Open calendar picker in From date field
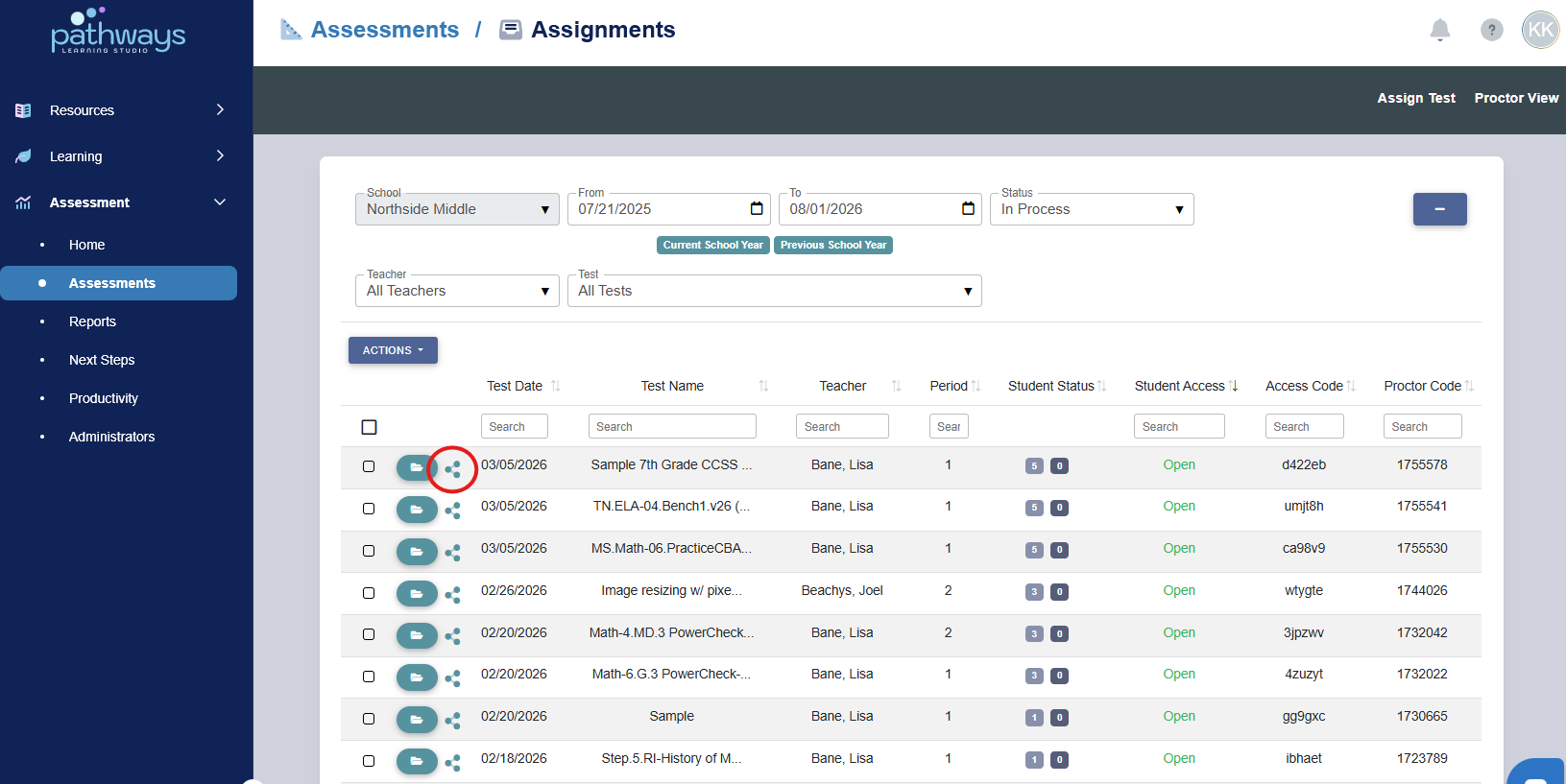 tap(757, 208)
